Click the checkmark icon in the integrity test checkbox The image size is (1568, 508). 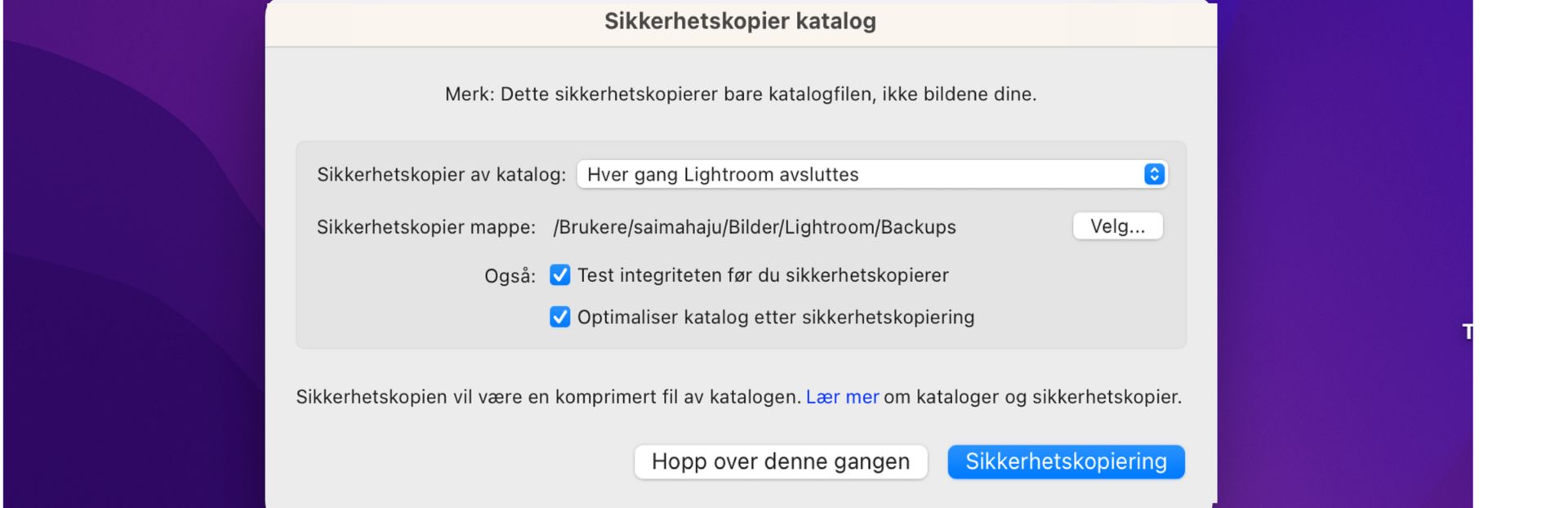559,275
